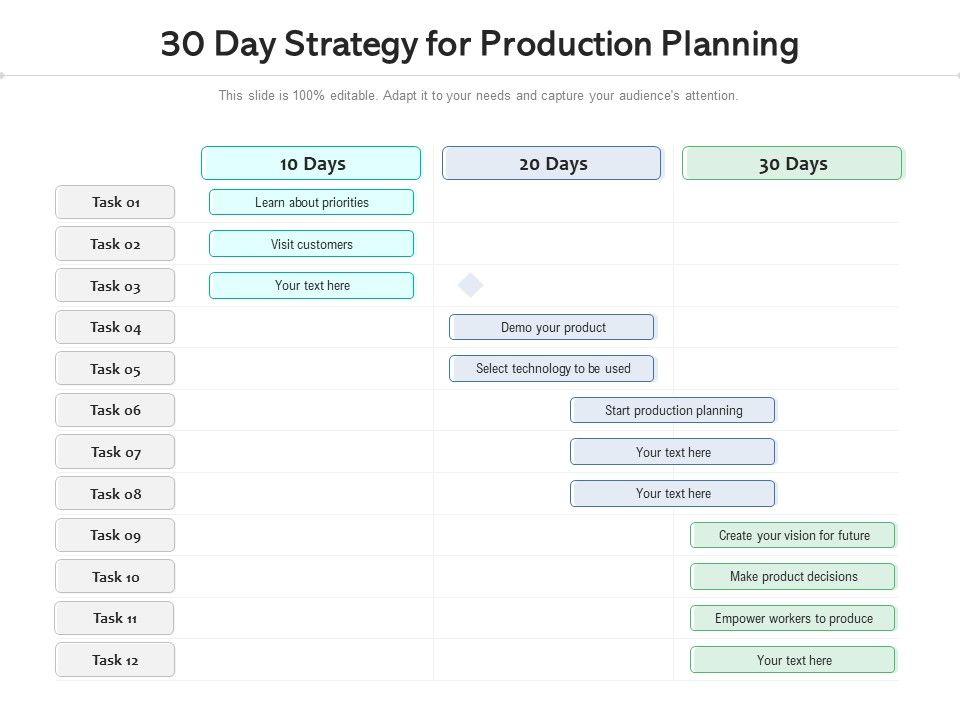Click Select technology to be used bar
This screenshot has width=960, height=720.
point(552,369)
